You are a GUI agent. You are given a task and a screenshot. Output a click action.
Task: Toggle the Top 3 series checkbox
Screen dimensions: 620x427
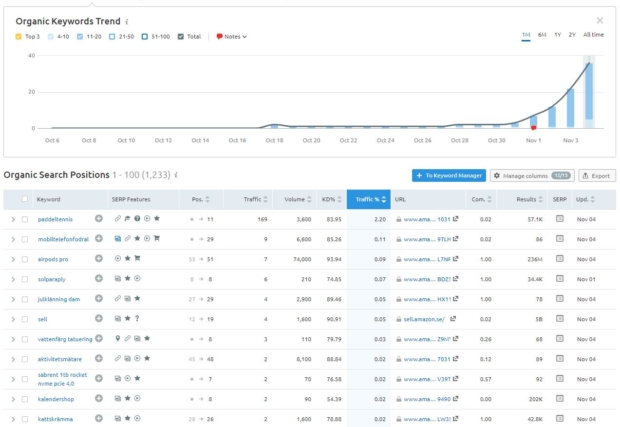pyautogui.click(x=18, y=36)
